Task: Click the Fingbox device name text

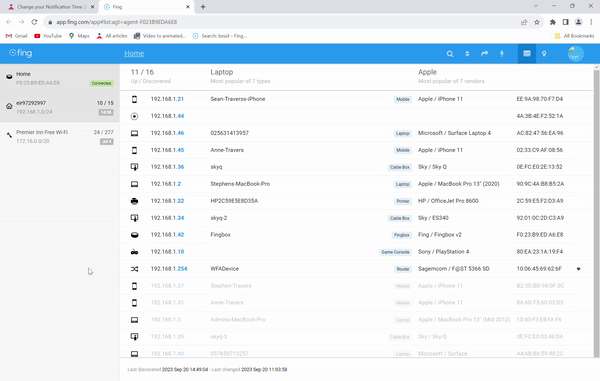Action: pyautogui.click(x=220, y=235)
